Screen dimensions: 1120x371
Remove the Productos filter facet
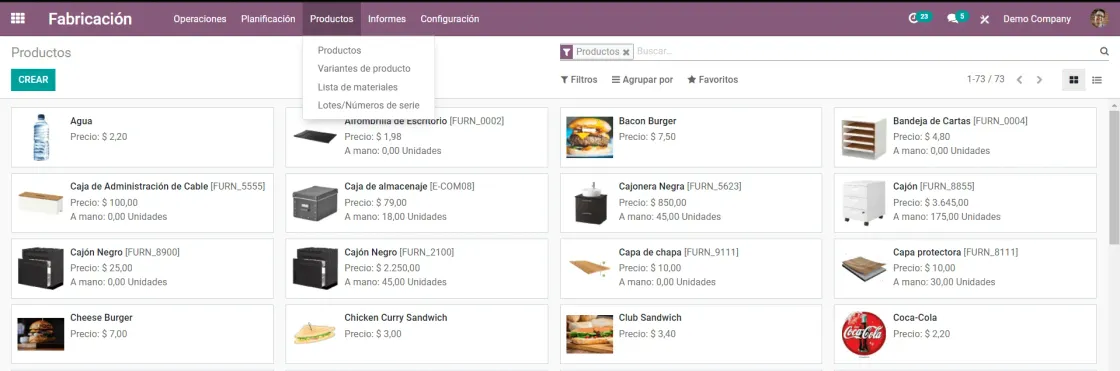tap(626, 52)
